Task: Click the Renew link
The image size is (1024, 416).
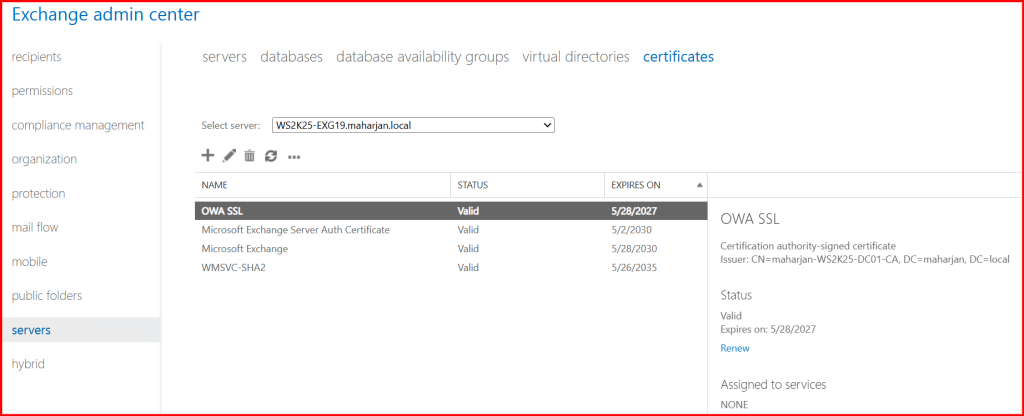Action: click(x=734, y=348)
